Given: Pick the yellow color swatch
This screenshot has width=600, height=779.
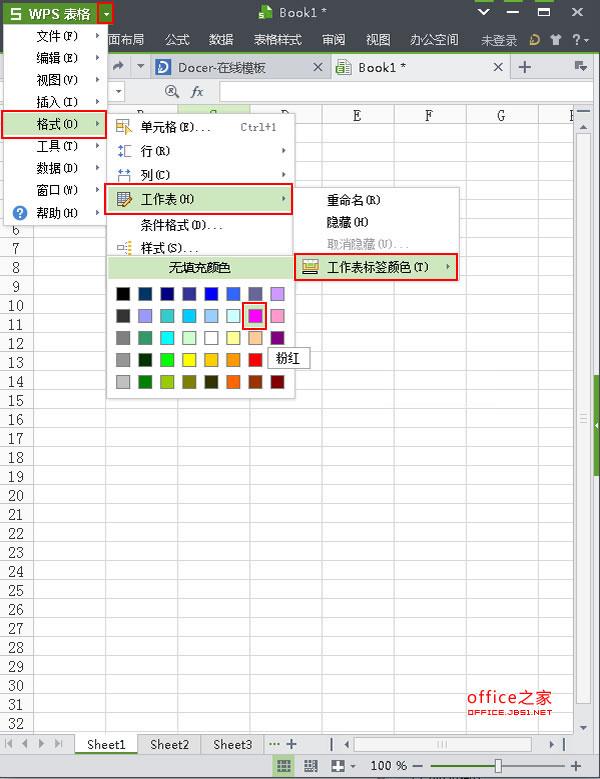Looking at the screenshot, I should pyautogui.click(x=189, y=360).
